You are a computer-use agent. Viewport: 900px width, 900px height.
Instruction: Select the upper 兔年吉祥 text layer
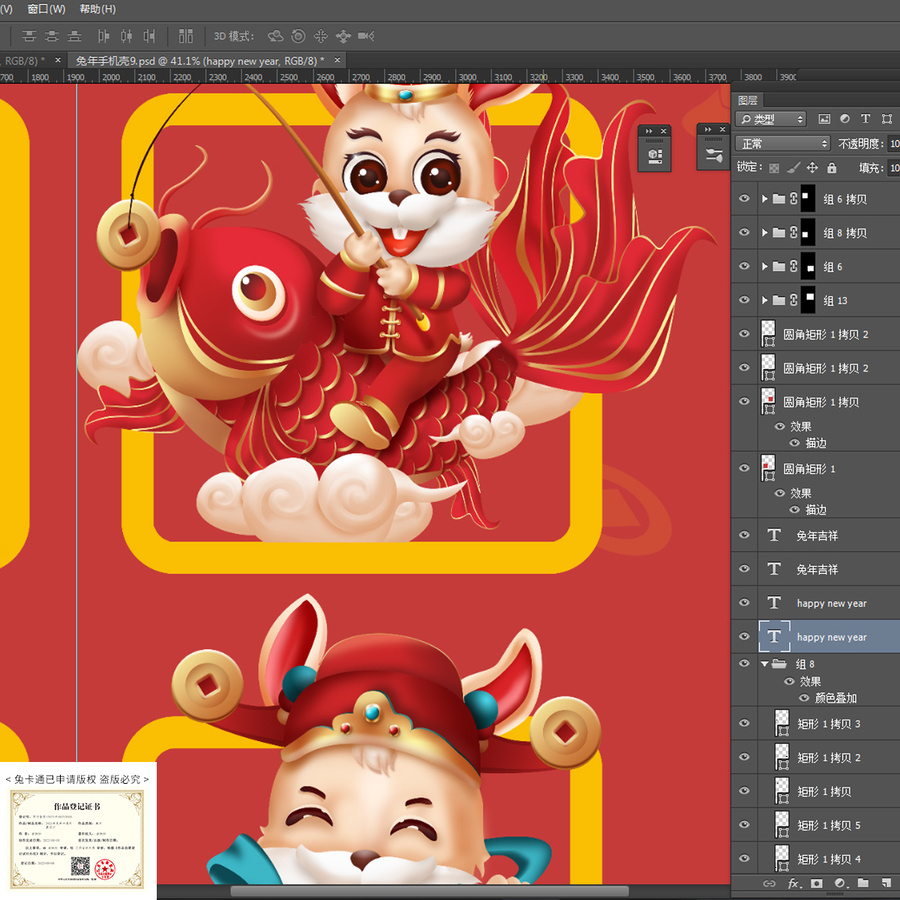[815, 536]
